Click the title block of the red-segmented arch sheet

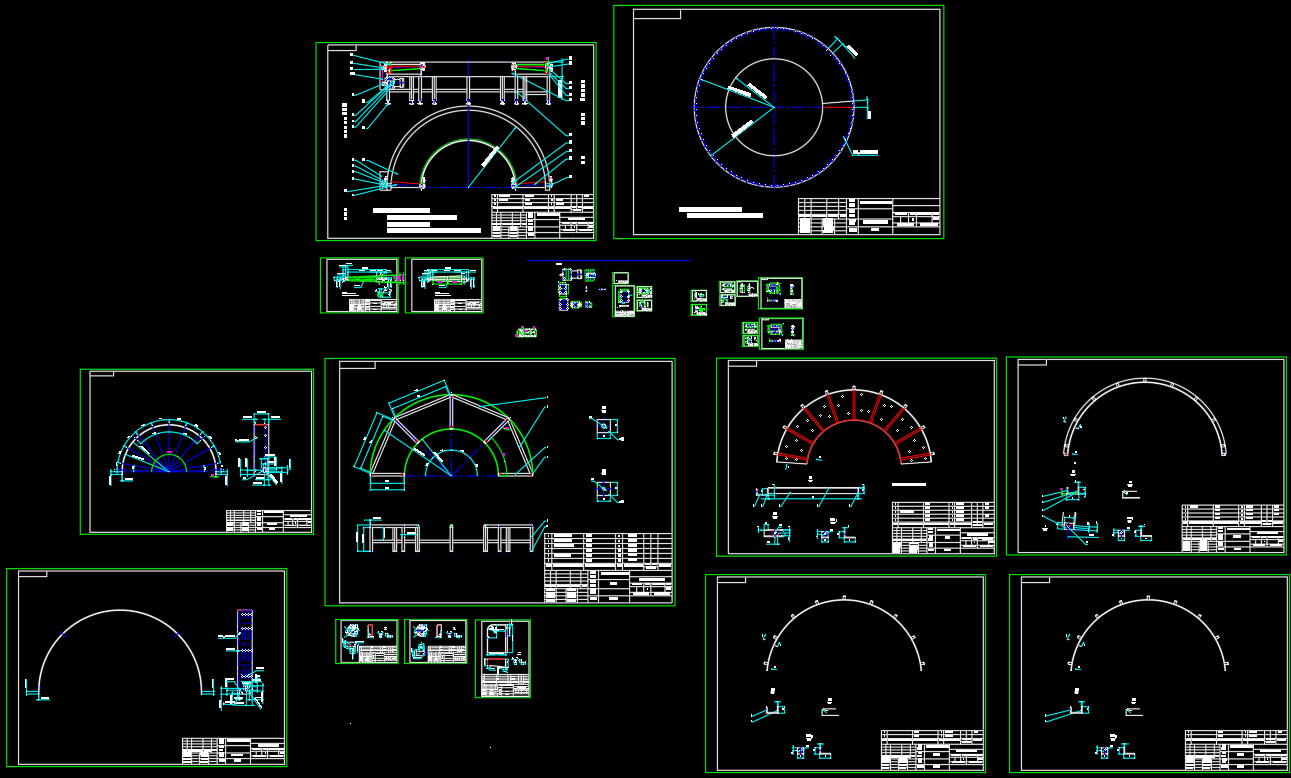[x=943, y=527]
